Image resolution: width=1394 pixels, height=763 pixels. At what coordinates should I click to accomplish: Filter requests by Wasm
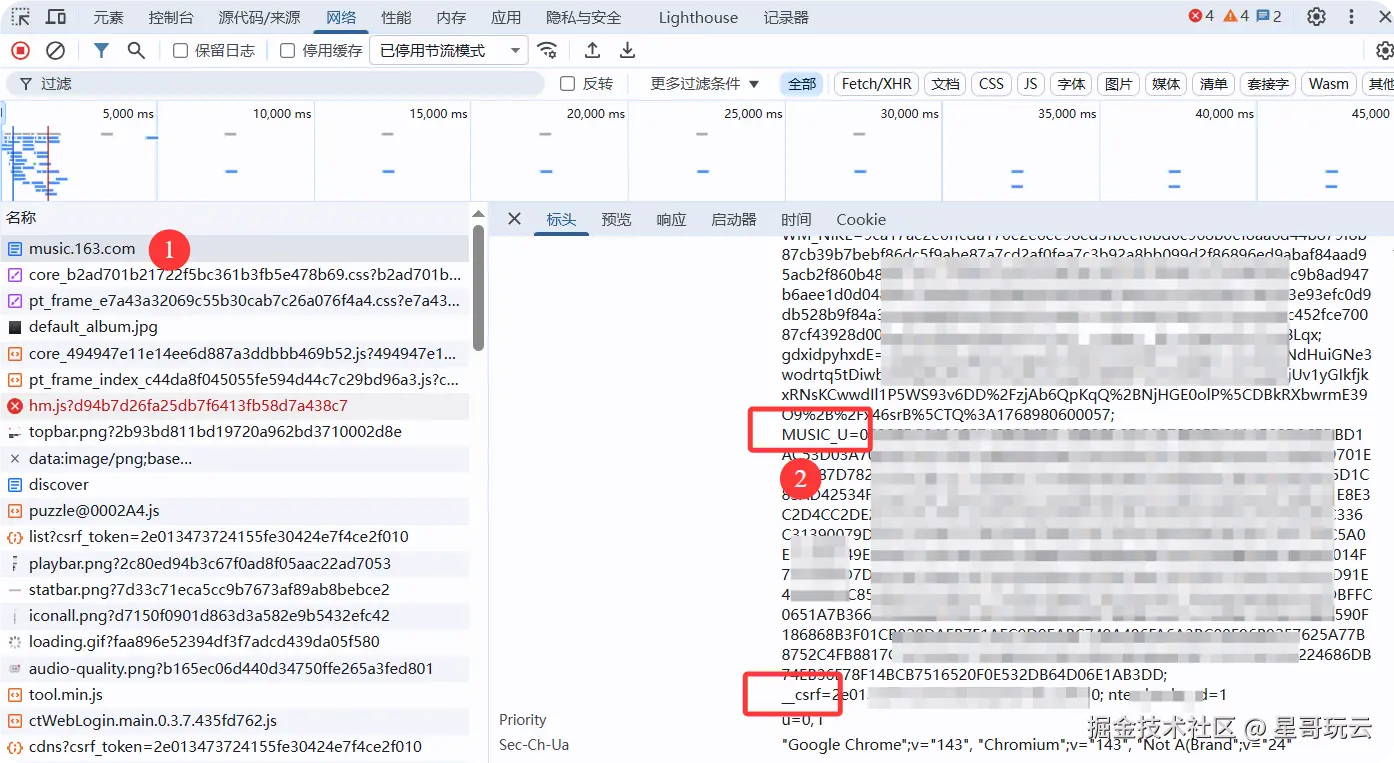click(1328, 84)
